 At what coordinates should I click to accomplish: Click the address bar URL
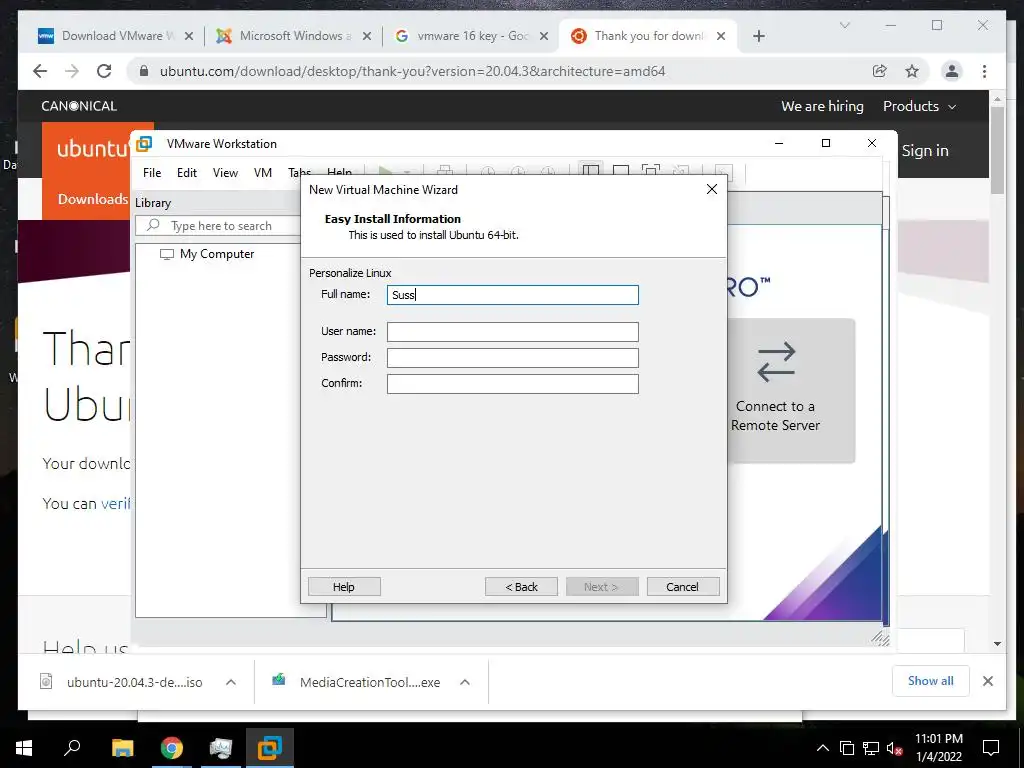click(x=412, y=71)
